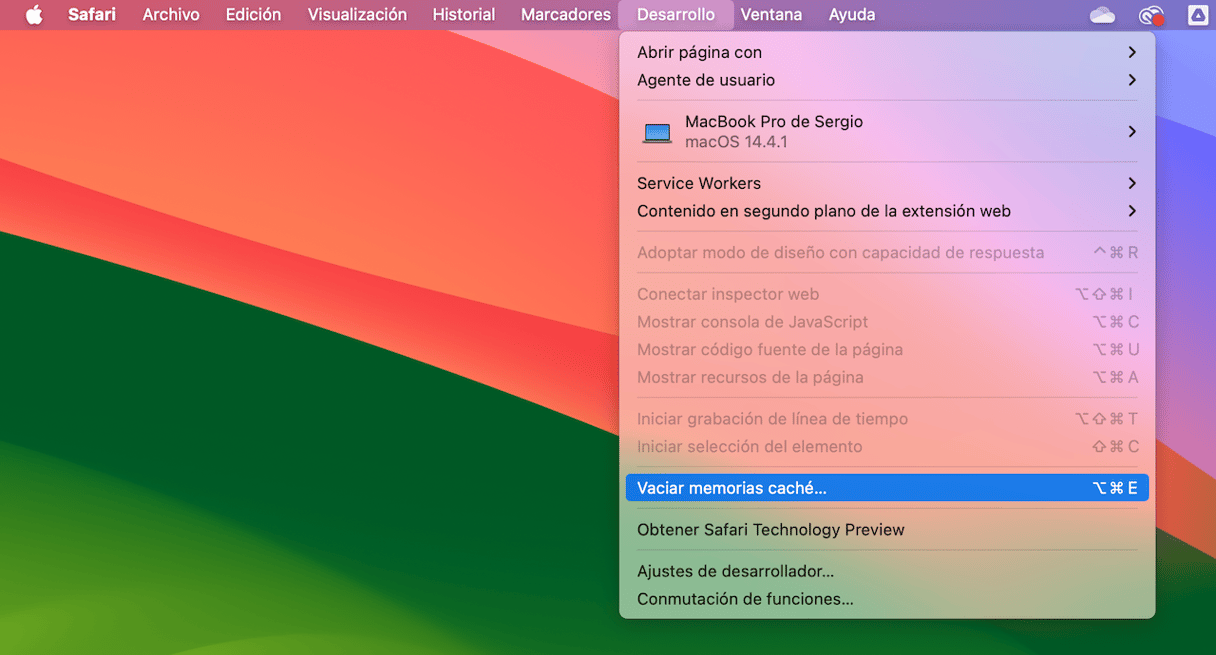This screenshot has height=655, width=1216.
Task: Click Adoptar modo de diseño con capacidad de respuesta
Action: pyautogui.click(x=887, y=253)
